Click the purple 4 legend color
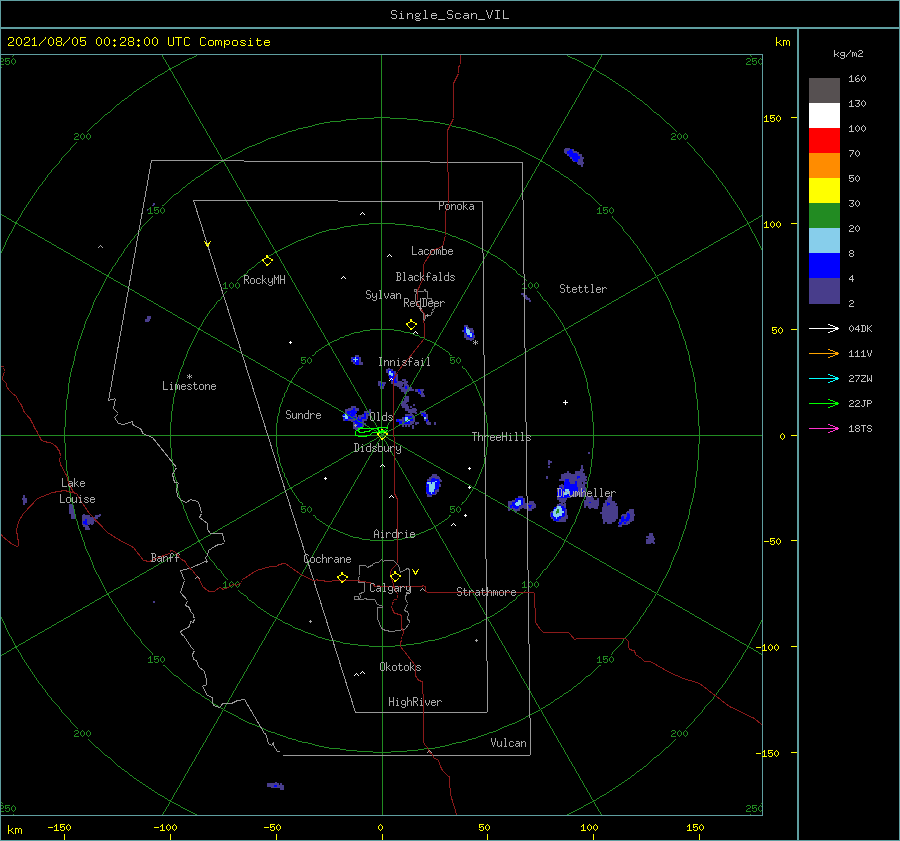Image resolution: width=900 pixels, height=841 pixels. pyautogui.click(x=824, y=290)
